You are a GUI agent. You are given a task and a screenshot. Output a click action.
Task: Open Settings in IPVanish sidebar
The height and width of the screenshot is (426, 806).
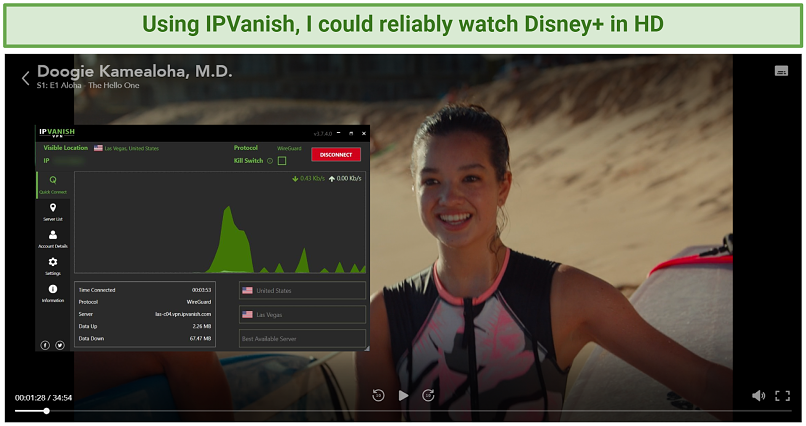[53, 266]
